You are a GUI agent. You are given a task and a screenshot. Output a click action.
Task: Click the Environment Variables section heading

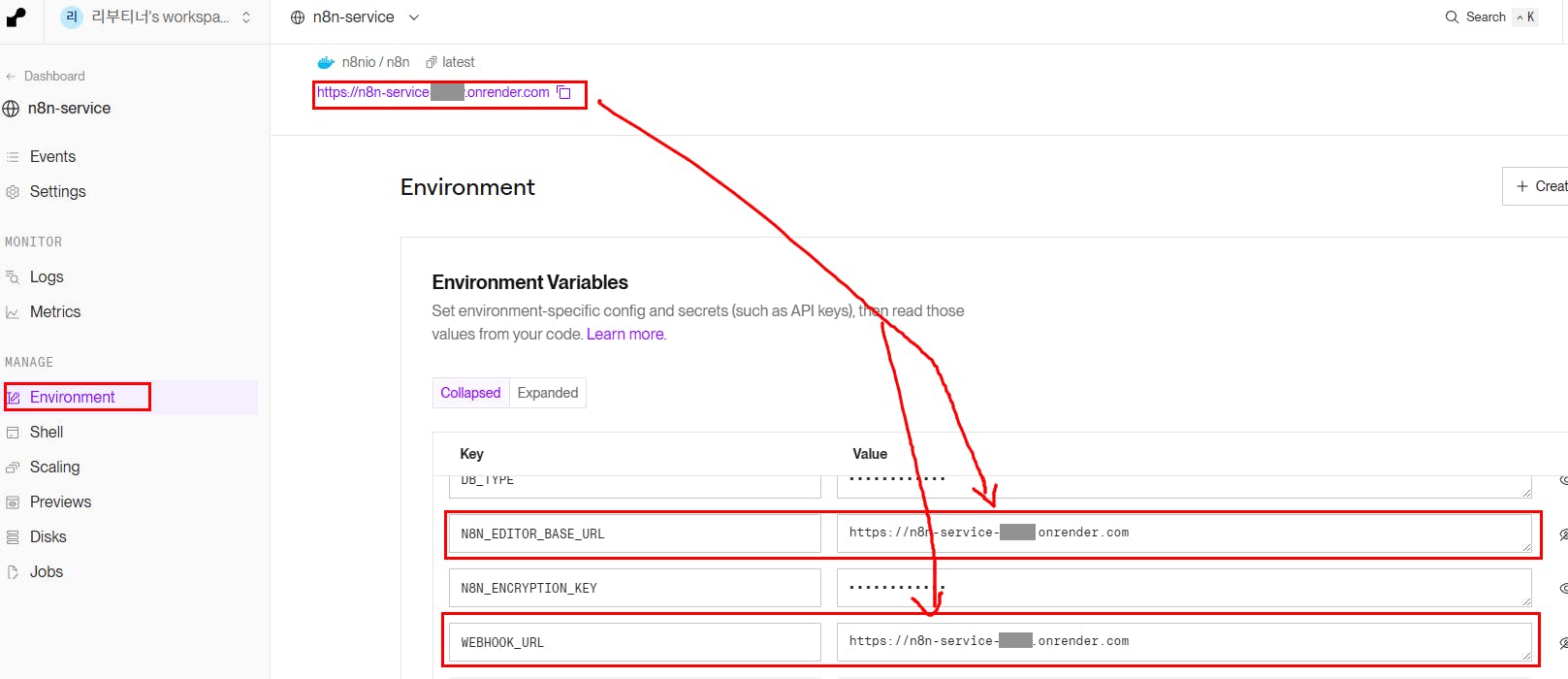pyautogui.click(x=530, y=282)
